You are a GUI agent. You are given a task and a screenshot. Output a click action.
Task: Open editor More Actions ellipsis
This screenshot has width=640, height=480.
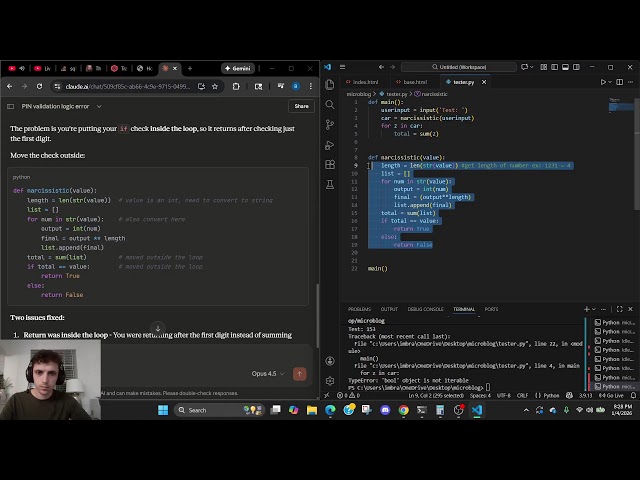631,82
